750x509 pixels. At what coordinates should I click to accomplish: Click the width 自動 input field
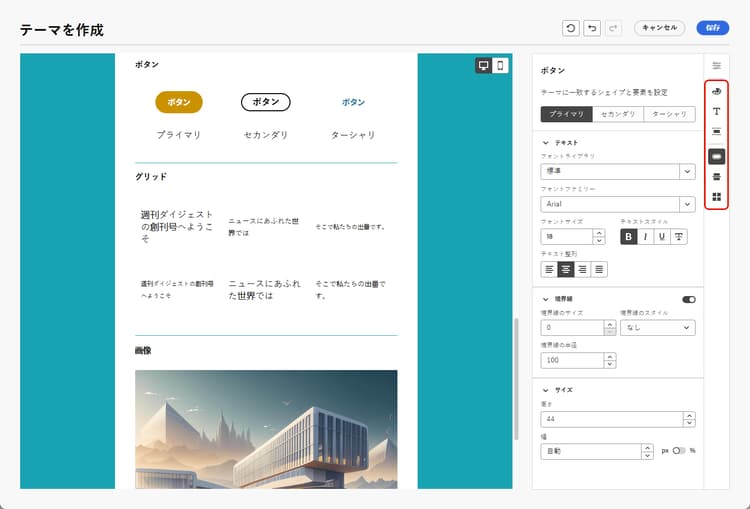tap(591, 452)
